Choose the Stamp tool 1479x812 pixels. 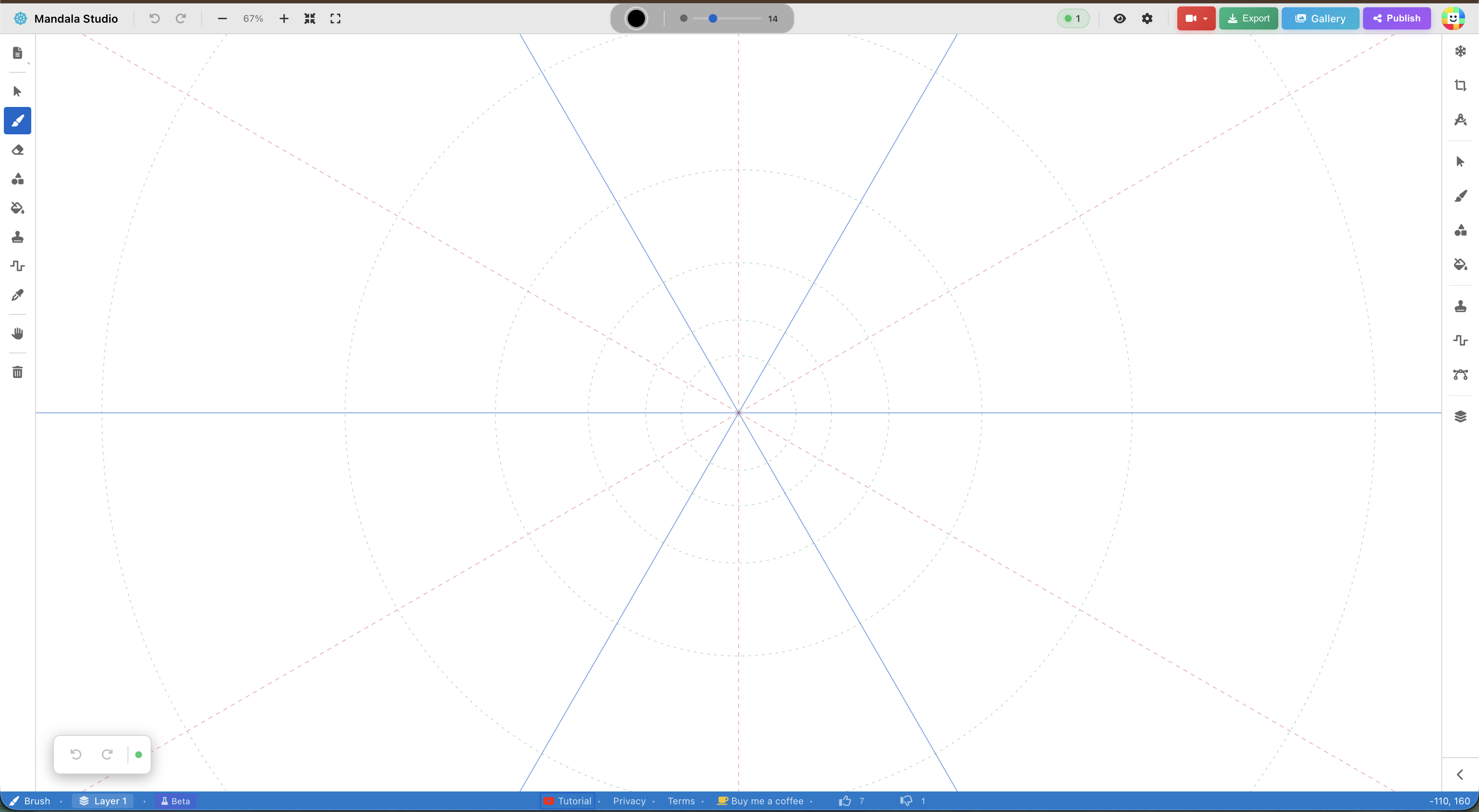pyautogui.click(x=17, y=237)
